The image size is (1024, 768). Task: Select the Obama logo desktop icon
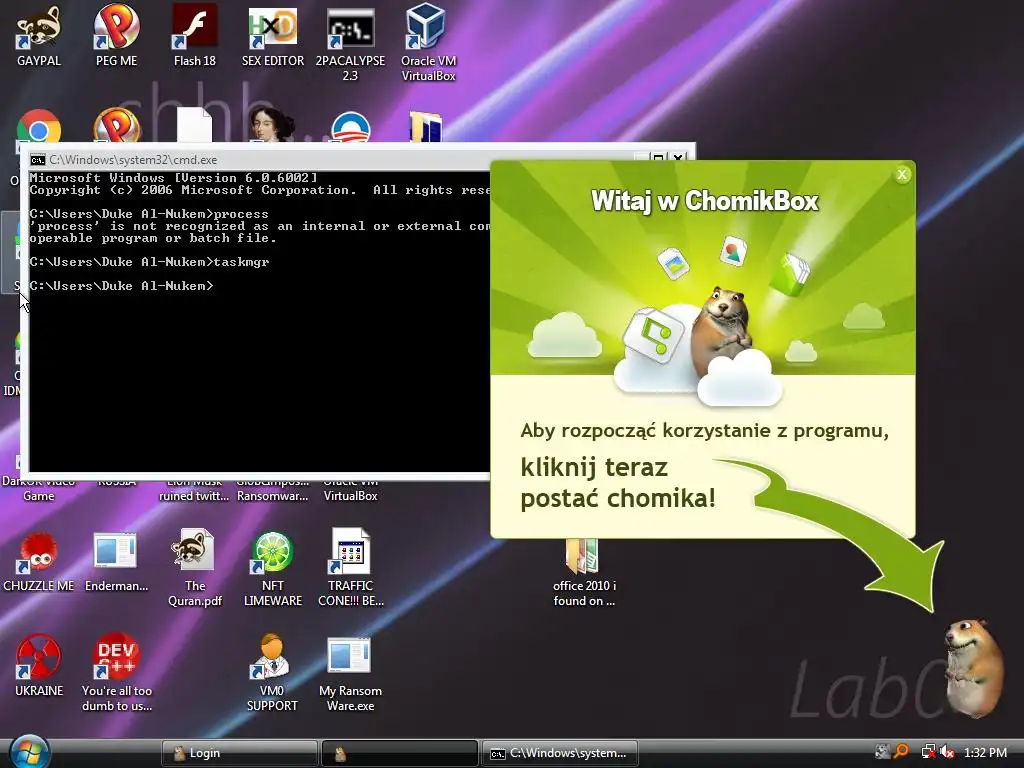351,127
